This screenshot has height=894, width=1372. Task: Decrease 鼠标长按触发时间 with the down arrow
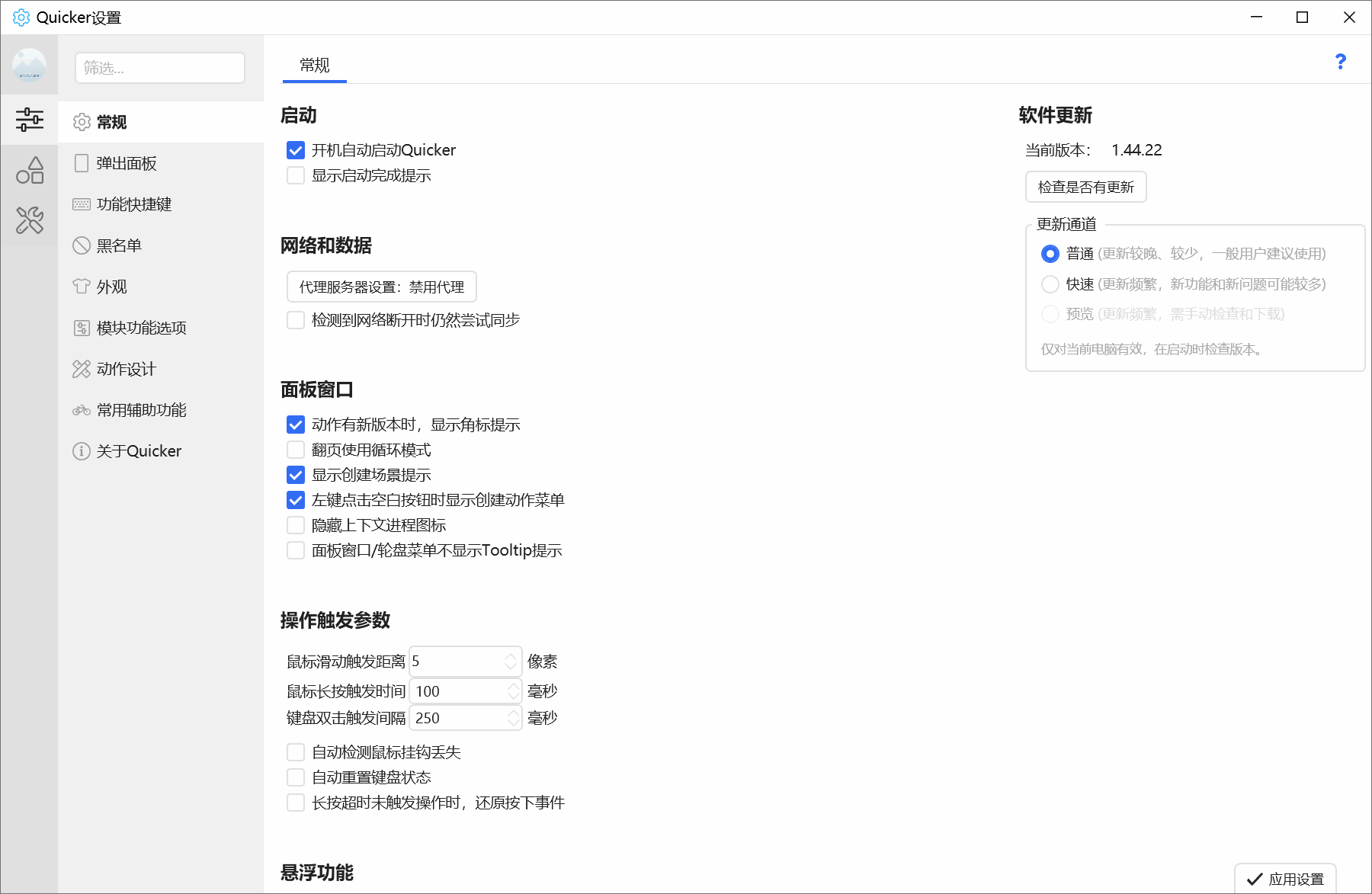tap(513, 697)
